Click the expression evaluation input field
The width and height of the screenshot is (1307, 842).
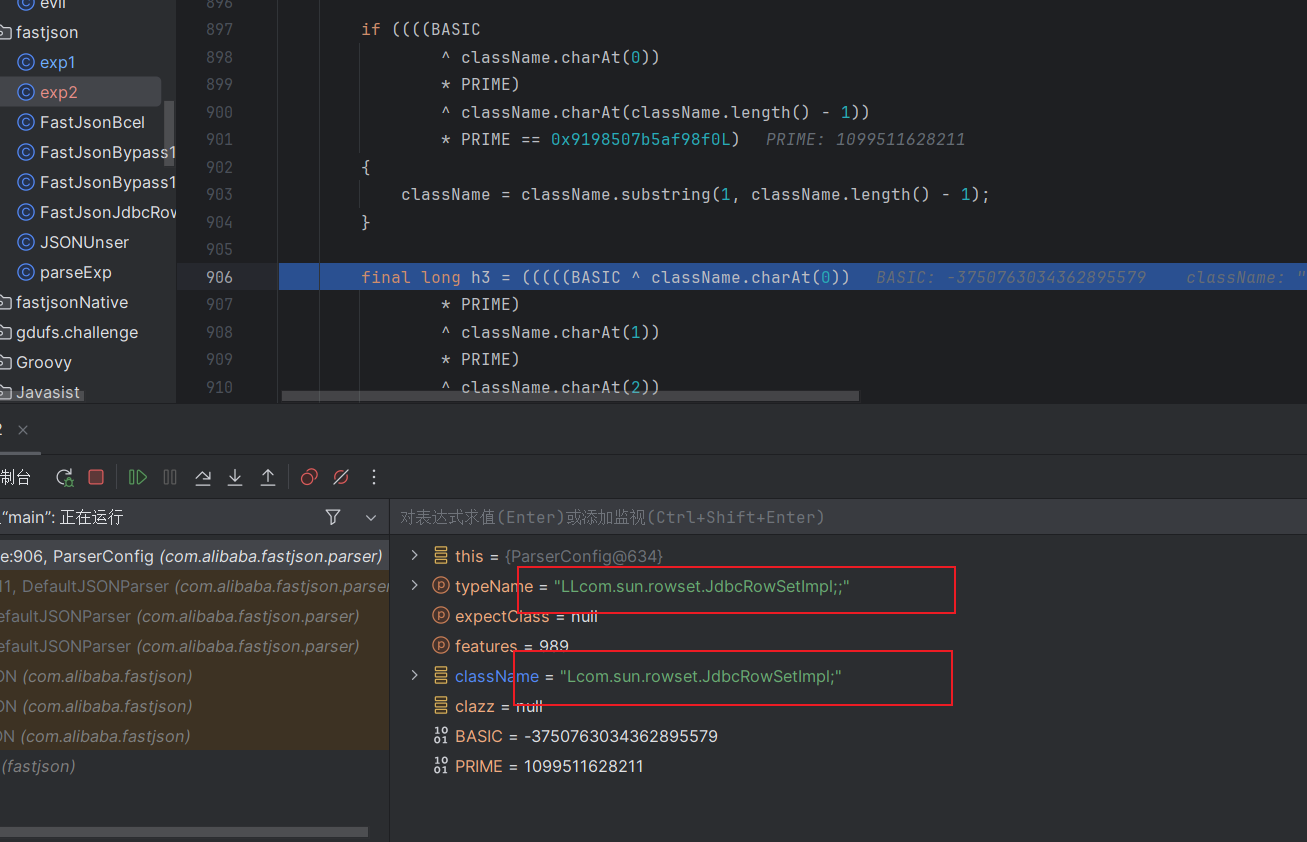point(847,517)
